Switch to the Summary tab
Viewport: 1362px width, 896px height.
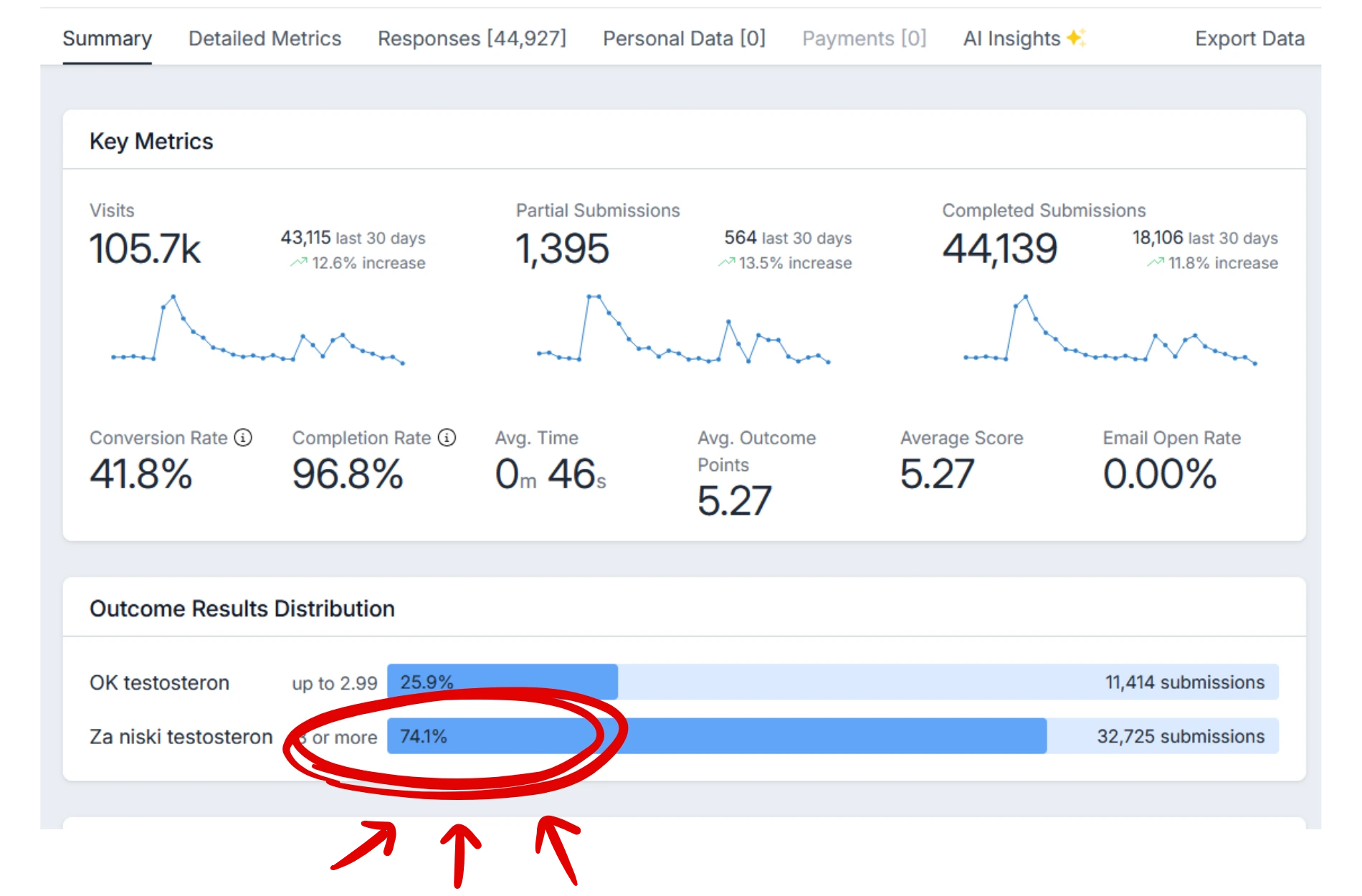coord(107,39)
